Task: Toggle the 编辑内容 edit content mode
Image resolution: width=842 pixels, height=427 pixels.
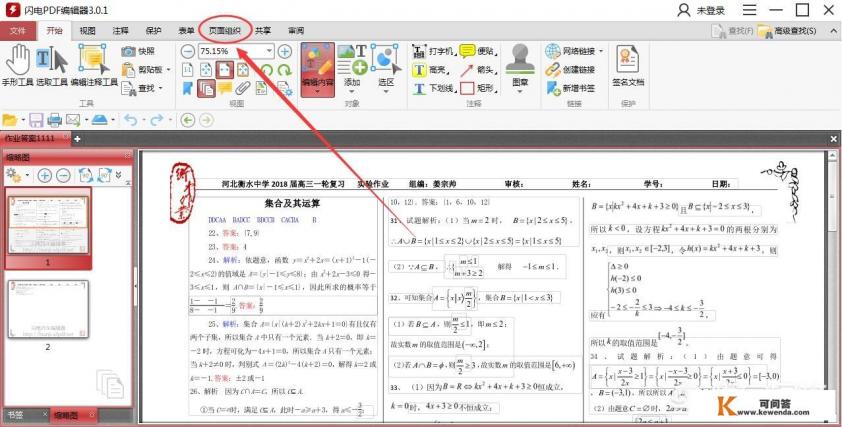Action: 317,66
